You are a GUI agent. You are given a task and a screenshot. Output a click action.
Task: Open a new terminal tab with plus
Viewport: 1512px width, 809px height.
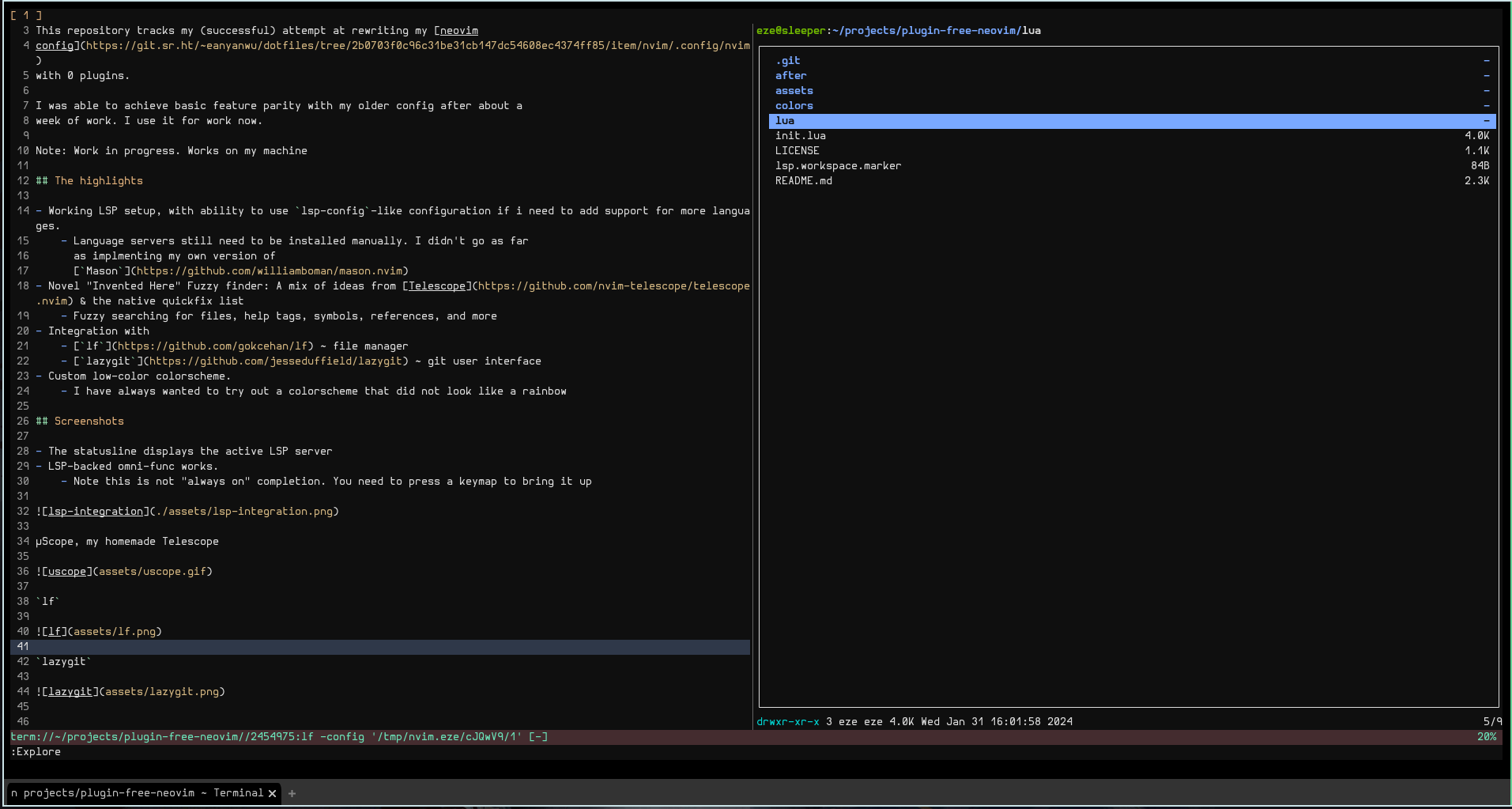pos(292,793)
